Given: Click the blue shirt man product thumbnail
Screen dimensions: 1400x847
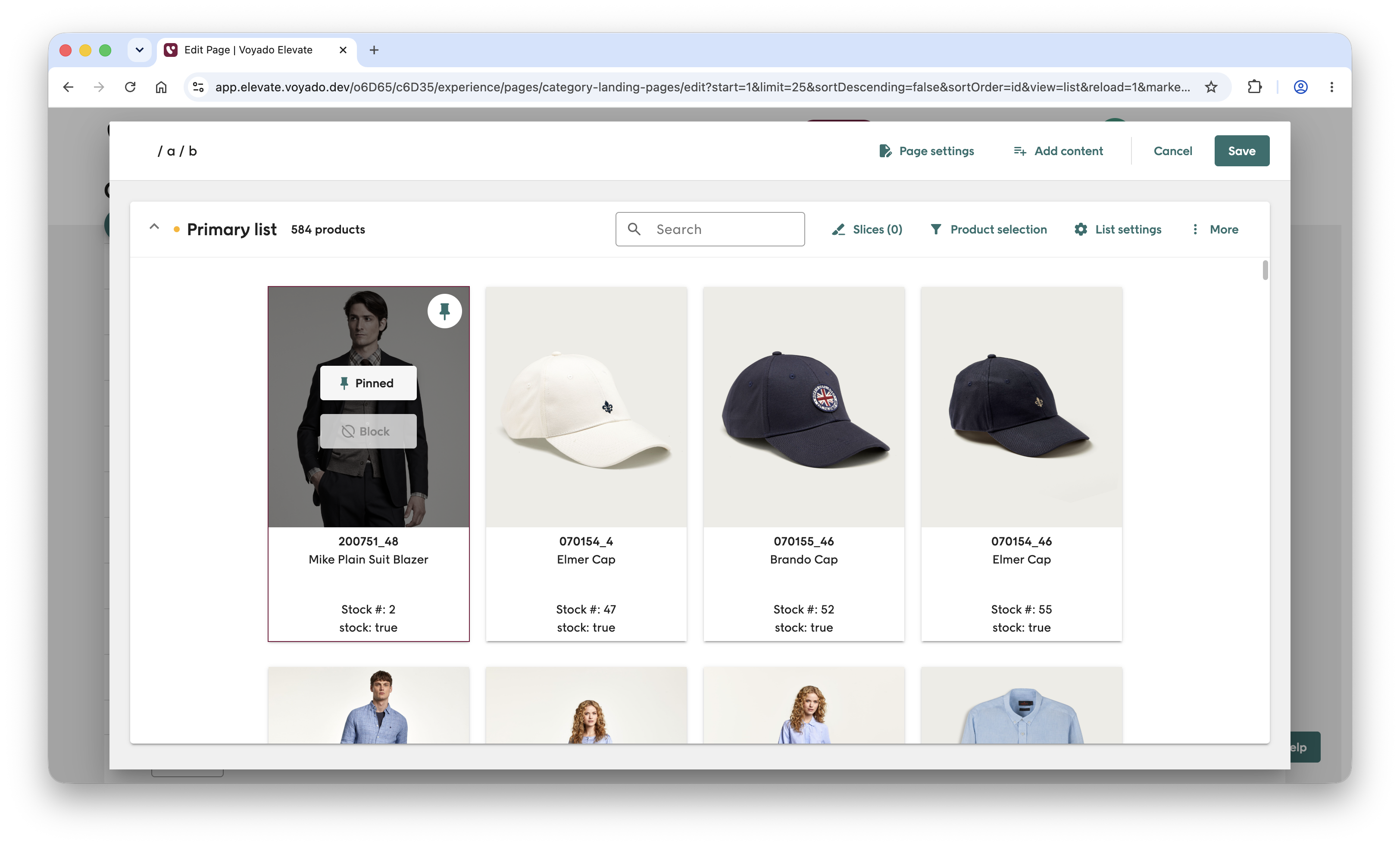Looking at the screenshot, I should coord(368,705).
